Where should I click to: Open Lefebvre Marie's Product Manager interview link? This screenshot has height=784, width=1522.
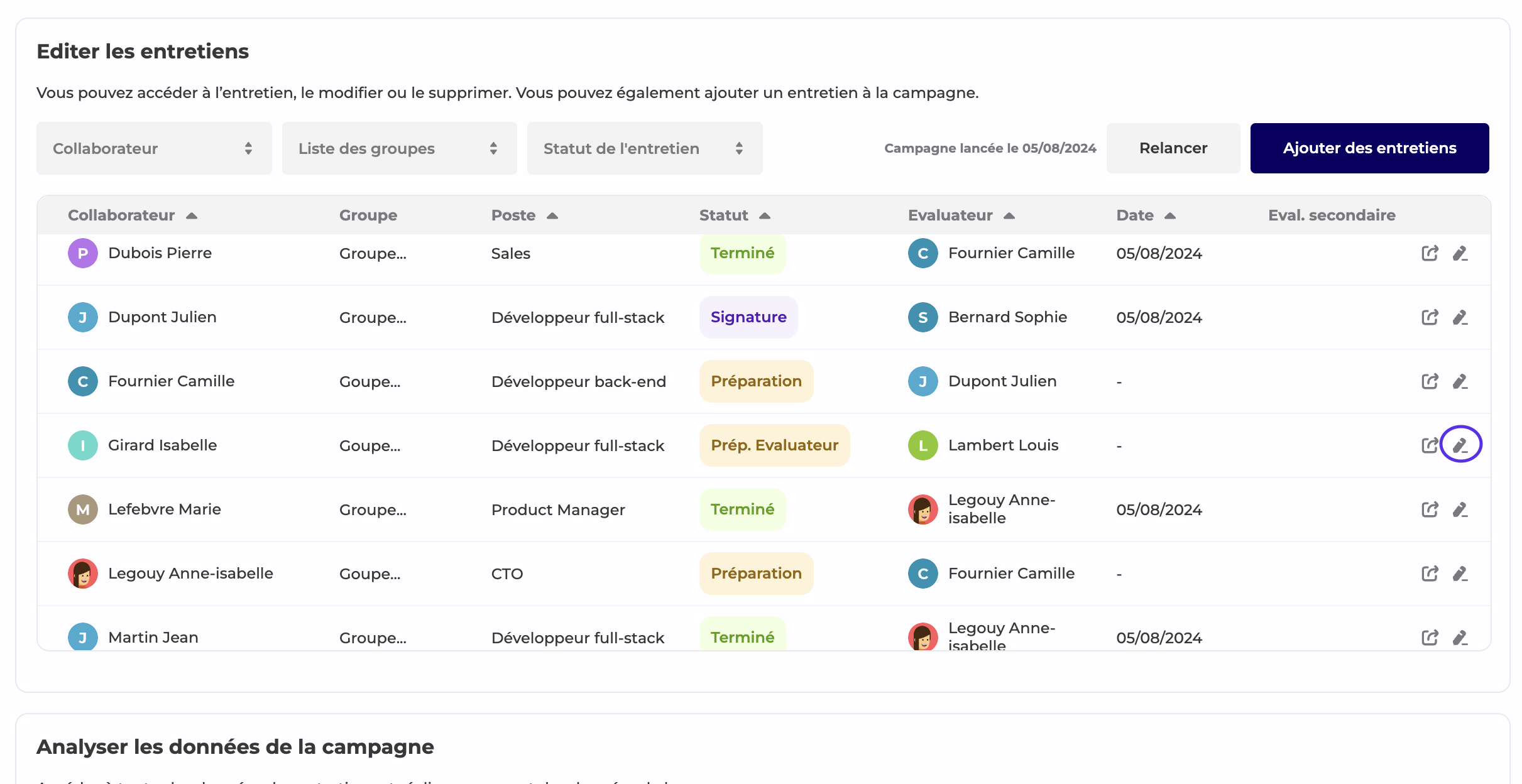[x=1430, y=509]
